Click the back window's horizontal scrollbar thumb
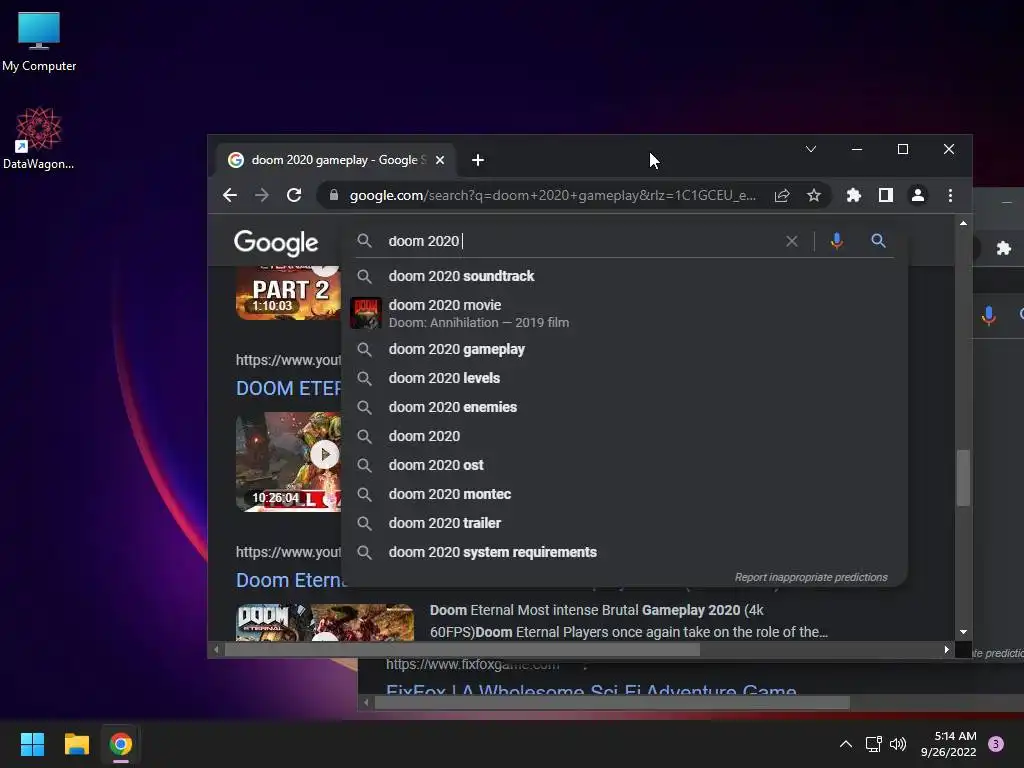The height and width of the screenshot is (768, 1024). point(613,703)
